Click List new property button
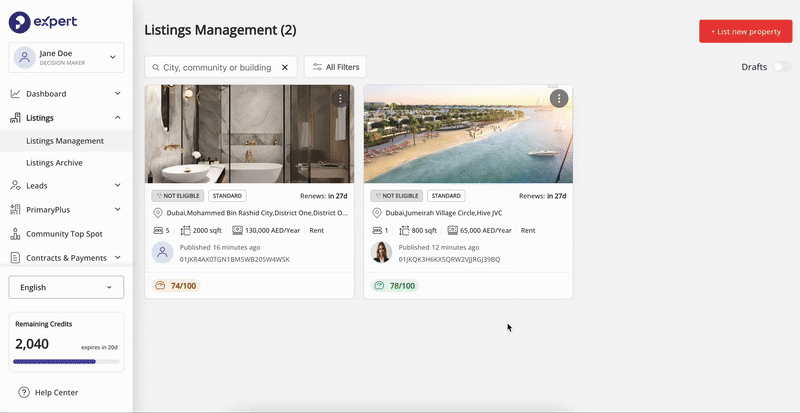This screenshot has width=800, height=413. click(x=745, y=32)
